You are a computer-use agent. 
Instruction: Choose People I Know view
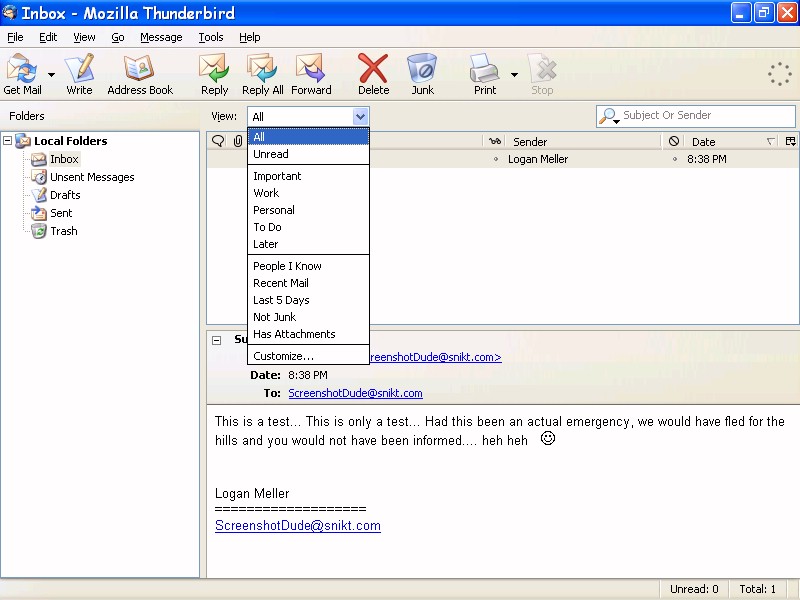(308, 266)
